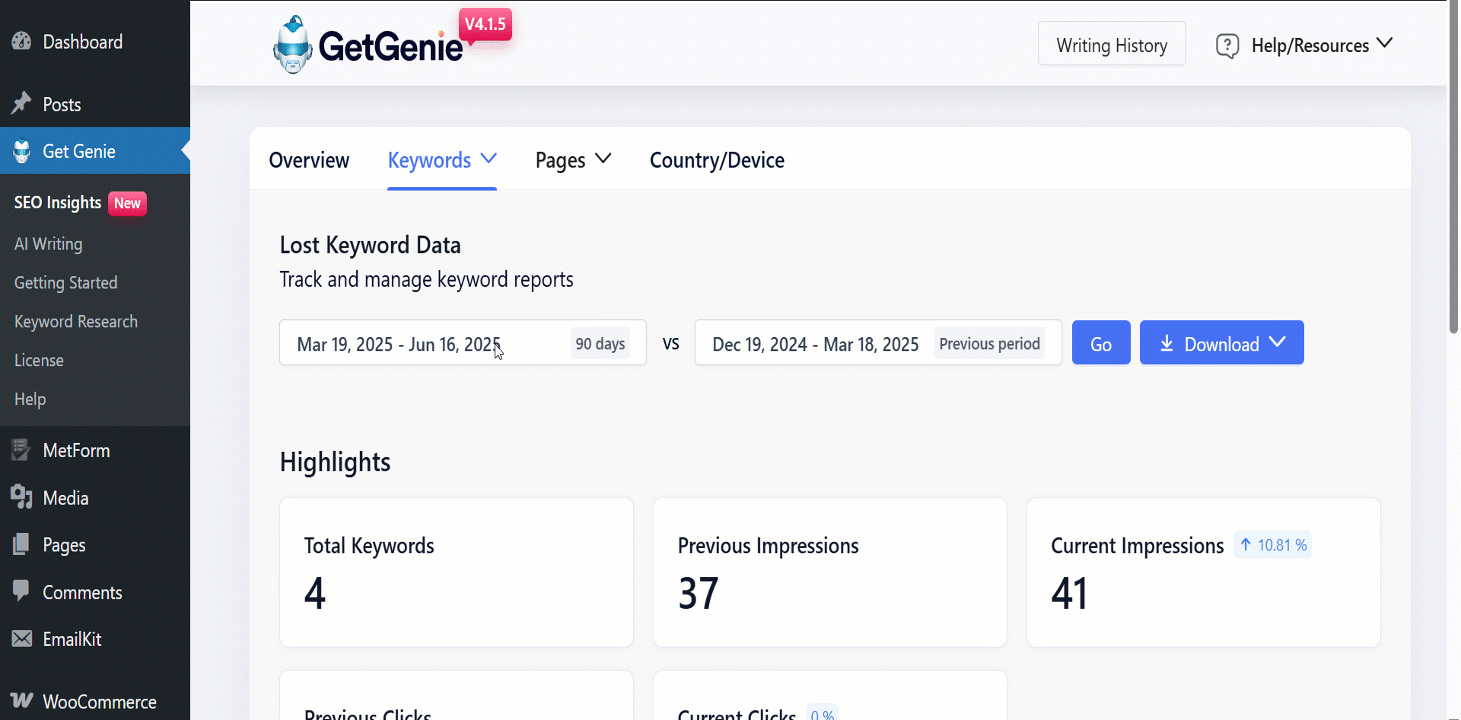Open the WooCommerce menu link
Image resolution: width=1461 pixels, height=720 pixels.
(100, 702)
